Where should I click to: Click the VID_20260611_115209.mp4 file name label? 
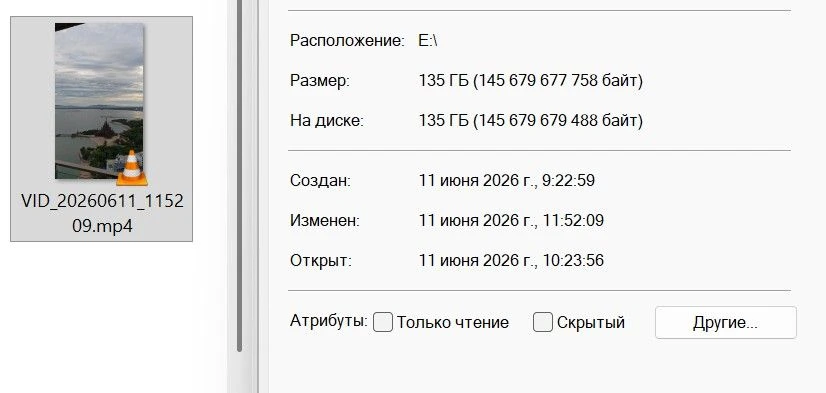(x=102, y=214)
